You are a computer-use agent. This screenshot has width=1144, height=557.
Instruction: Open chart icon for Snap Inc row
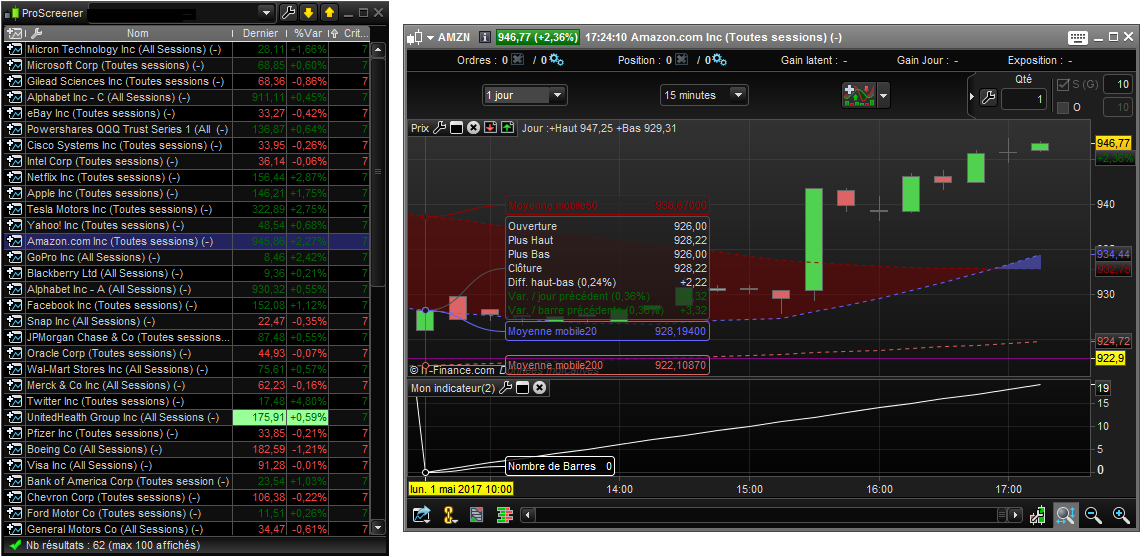(15, 321)
